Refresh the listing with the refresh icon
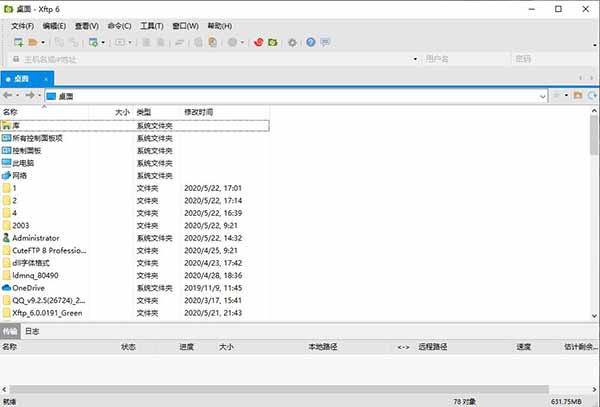 pos(592,95)
